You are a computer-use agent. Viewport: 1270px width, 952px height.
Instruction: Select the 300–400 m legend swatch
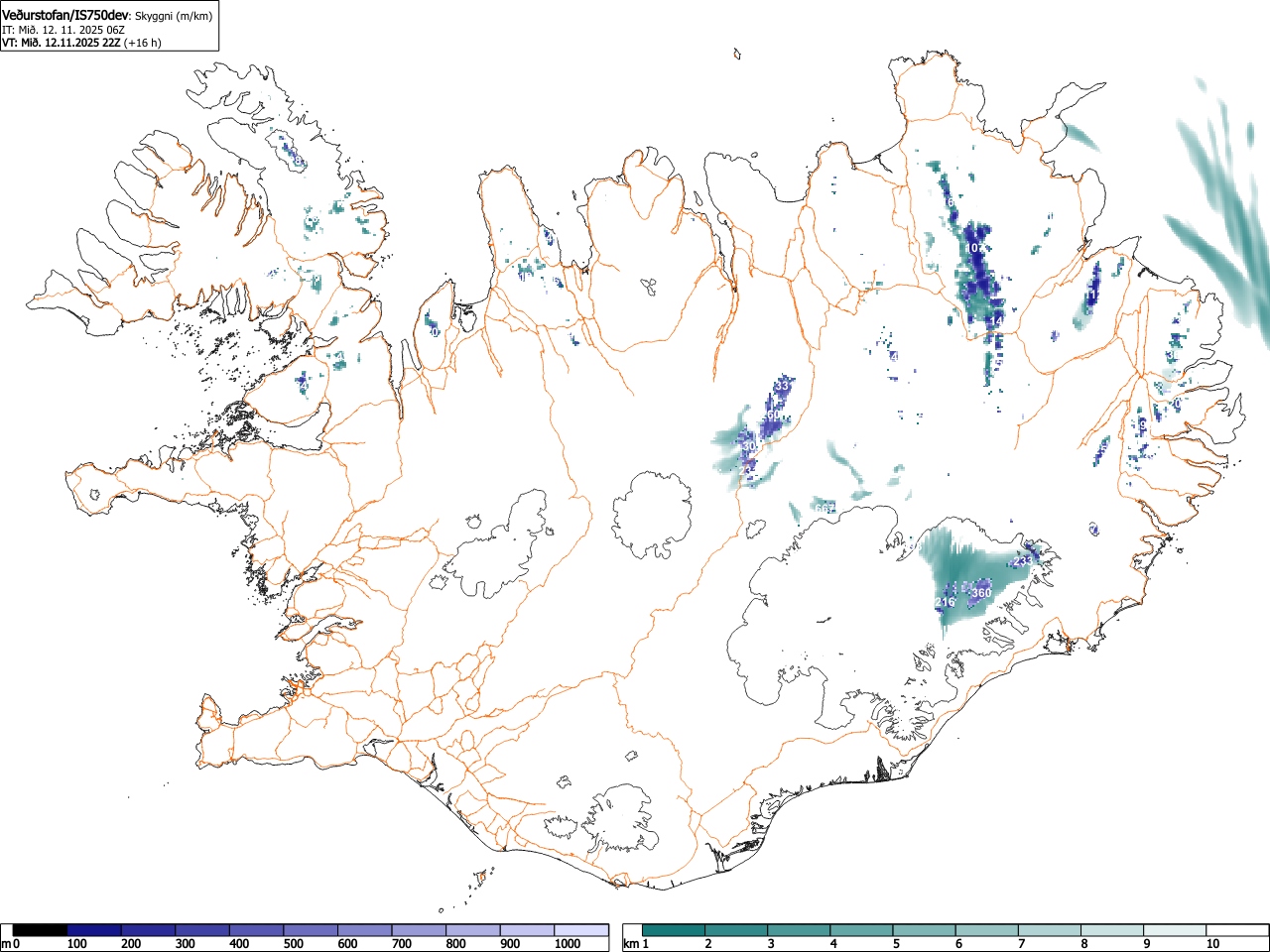[203, 930]
